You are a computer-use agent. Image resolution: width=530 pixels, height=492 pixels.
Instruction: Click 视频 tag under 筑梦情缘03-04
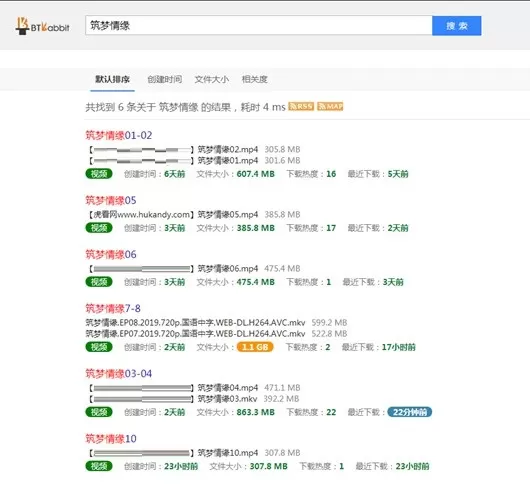pyautogui.click(x=99, y=412)
